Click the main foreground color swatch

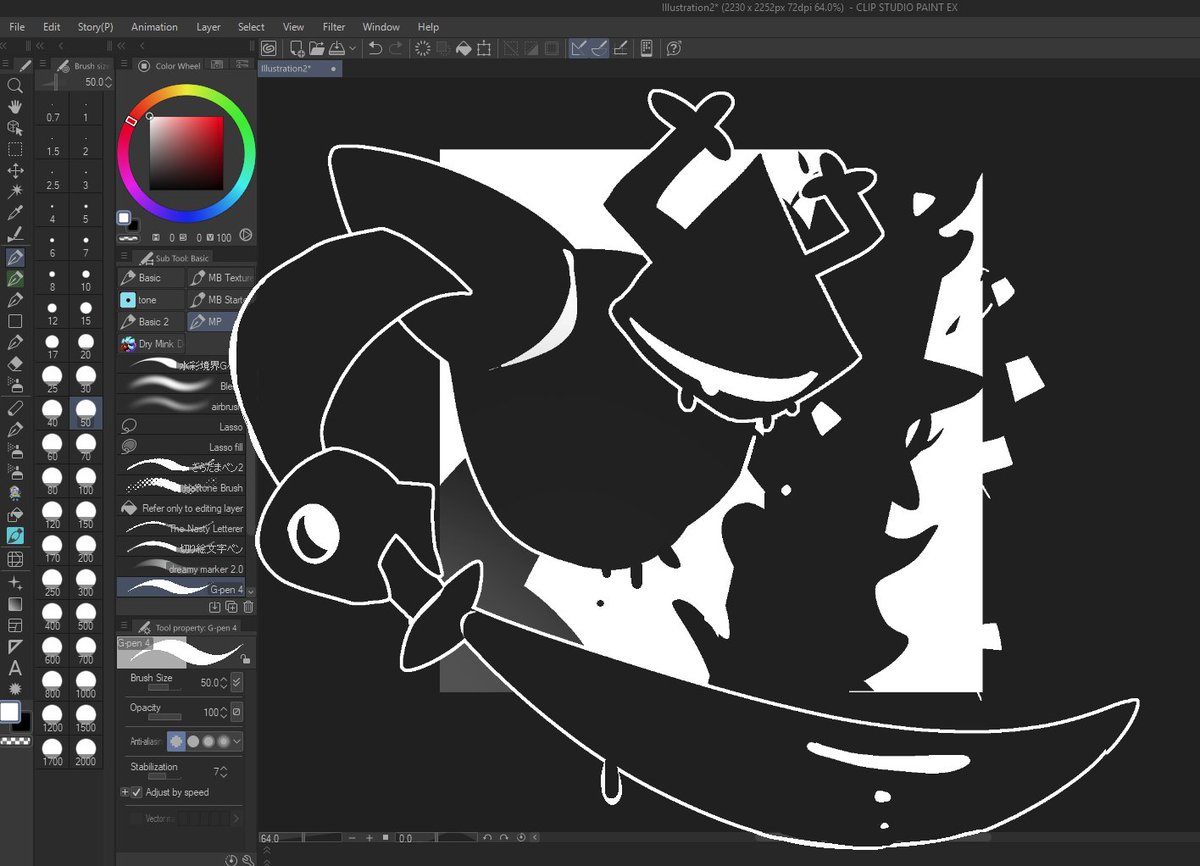click(x=10, y=711)
